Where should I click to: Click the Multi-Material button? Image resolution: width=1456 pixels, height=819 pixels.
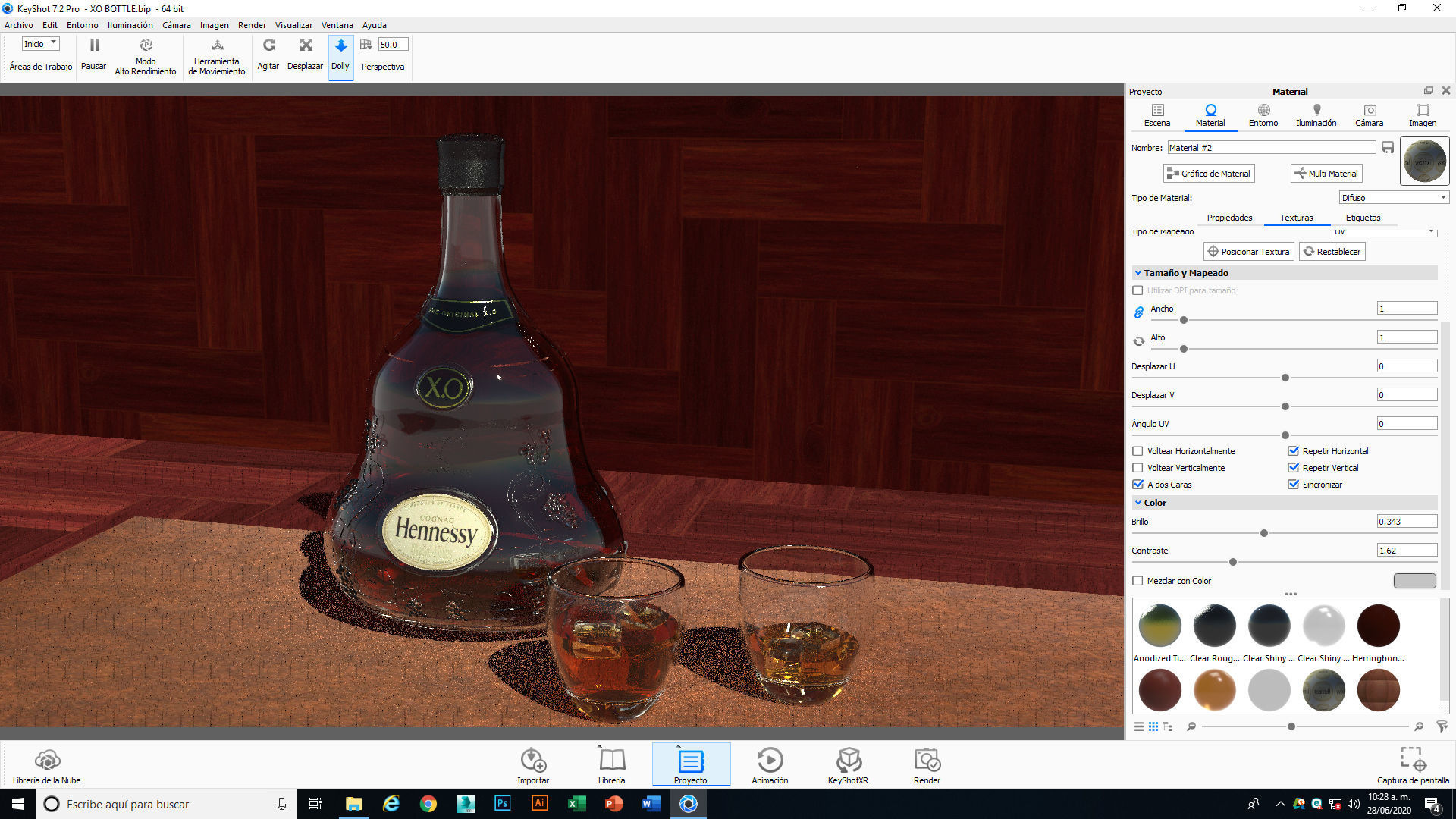pyautogui.click(x=1326, y=174)
